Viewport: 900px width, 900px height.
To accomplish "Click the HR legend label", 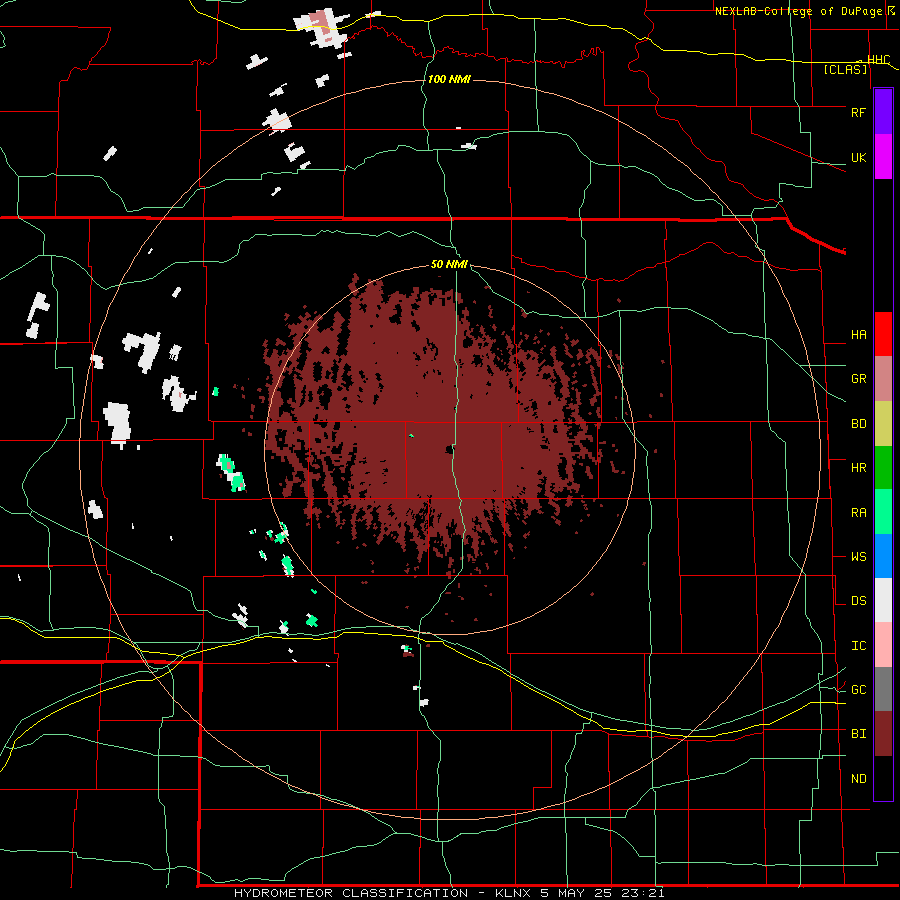I will point(859,468).
